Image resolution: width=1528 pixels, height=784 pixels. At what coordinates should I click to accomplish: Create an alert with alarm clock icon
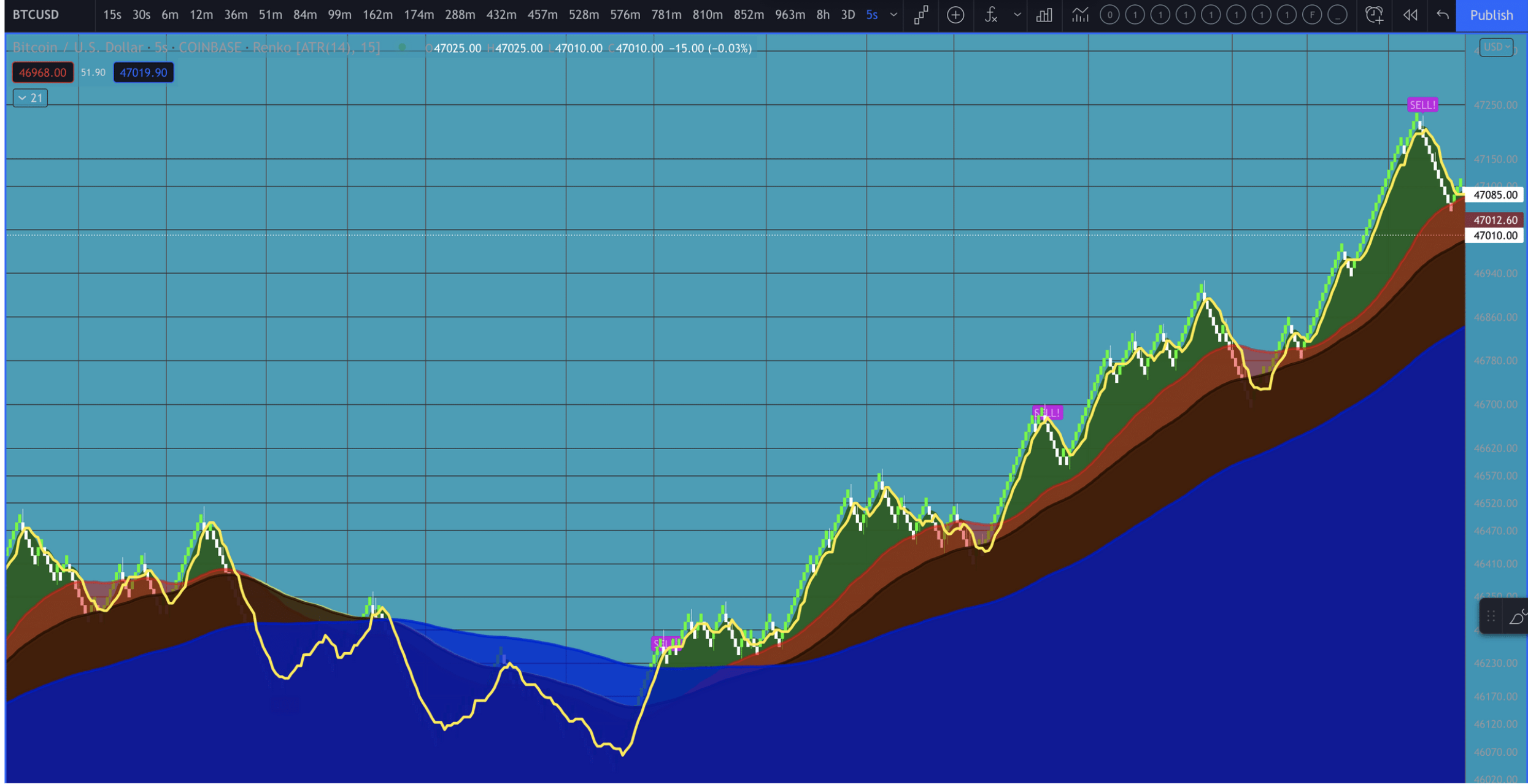[x=1374, y=15]
